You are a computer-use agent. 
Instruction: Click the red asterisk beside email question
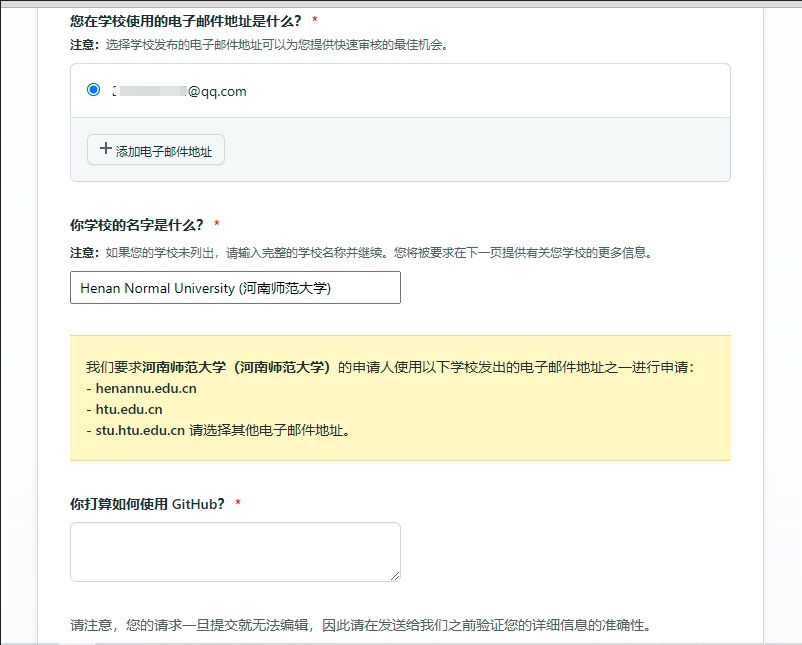(315, 21)
